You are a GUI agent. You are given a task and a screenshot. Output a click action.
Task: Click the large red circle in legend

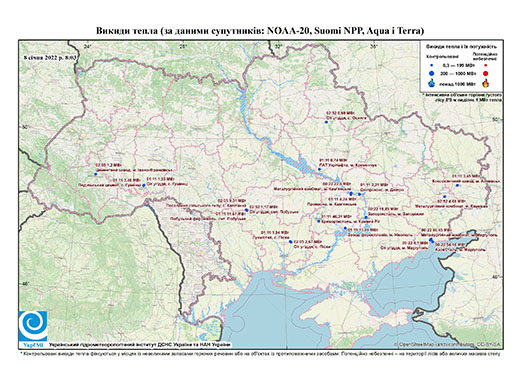(x=485, y=74)
